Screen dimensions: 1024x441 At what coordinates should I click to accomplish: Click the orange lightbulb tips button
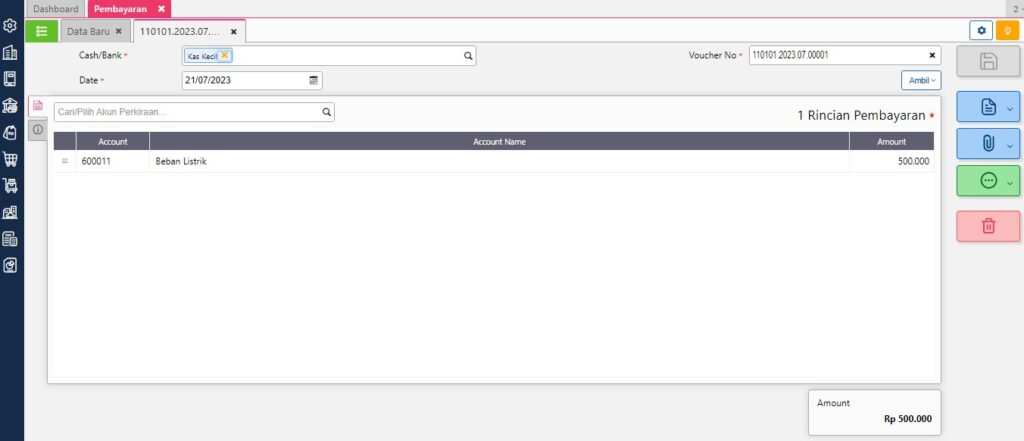[x=1008, y=30]
